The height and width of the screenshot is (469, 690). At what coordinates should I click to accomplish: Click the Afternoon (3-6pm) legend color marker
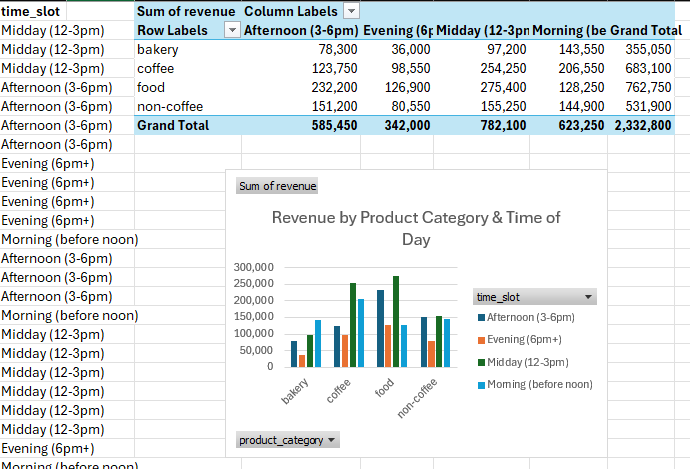coord(481,317)
